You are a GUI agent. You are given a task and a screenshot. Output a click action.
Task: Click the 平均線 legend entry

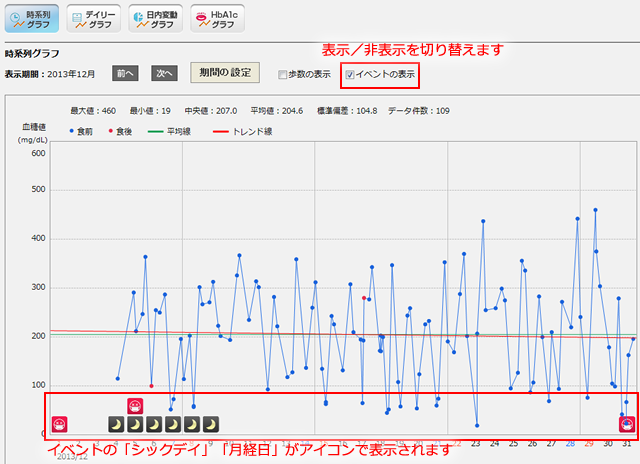(x=169, y=131)
